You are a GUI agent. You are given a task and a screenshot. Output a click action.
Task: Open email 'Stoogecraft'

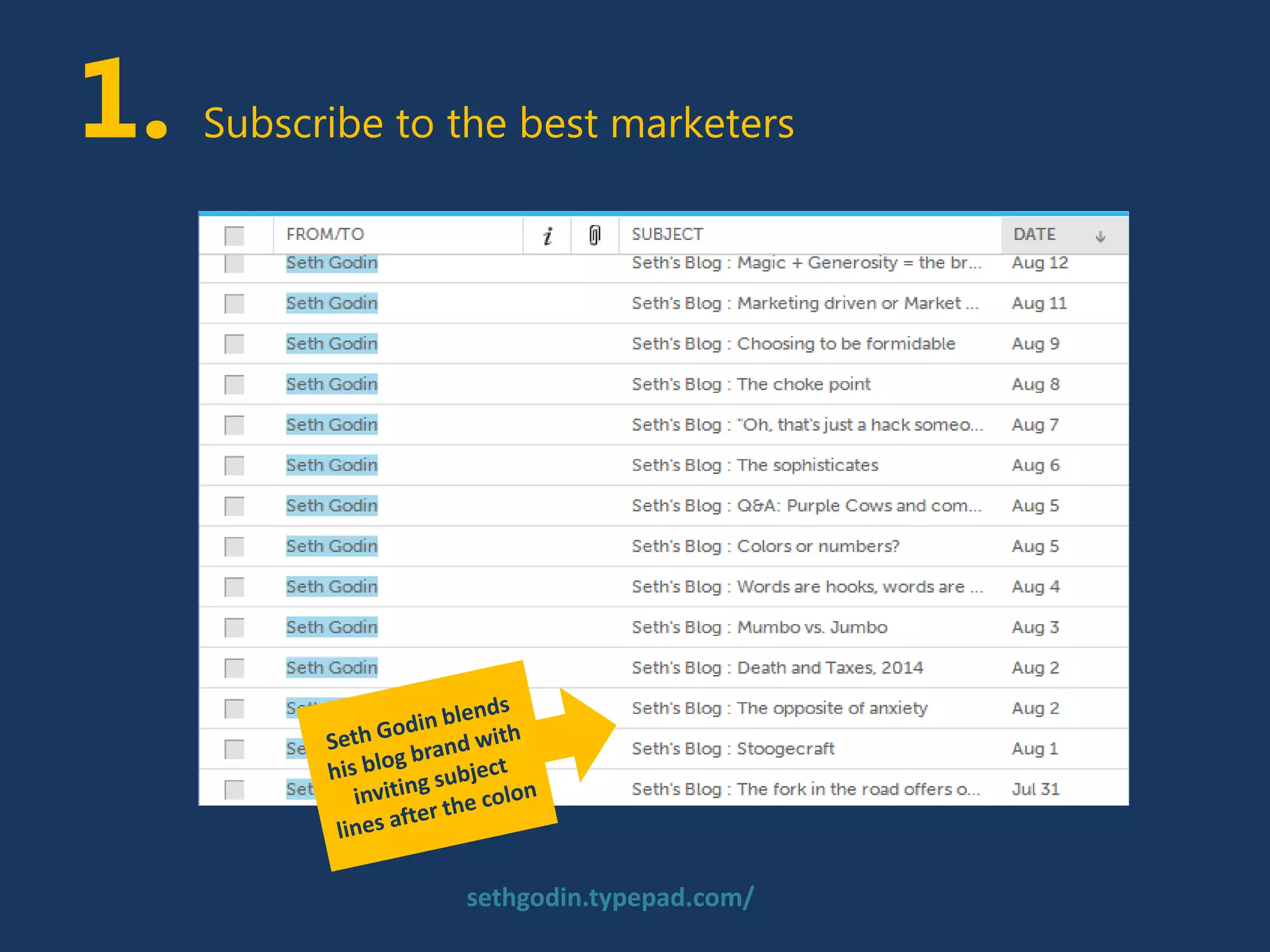tap(734, 749)
